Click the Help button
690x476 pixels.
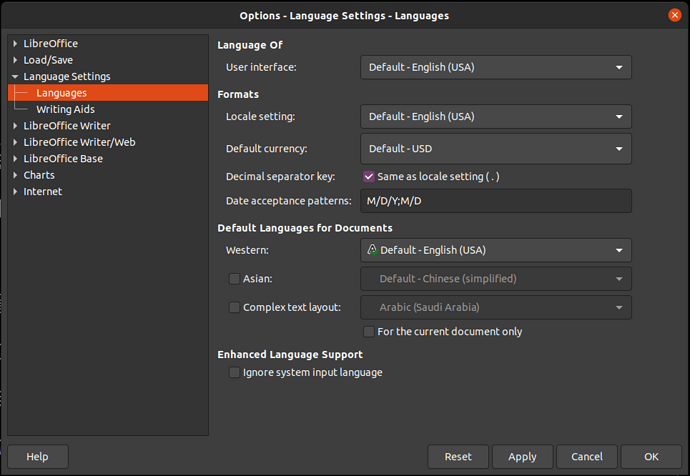click(38, 457)
